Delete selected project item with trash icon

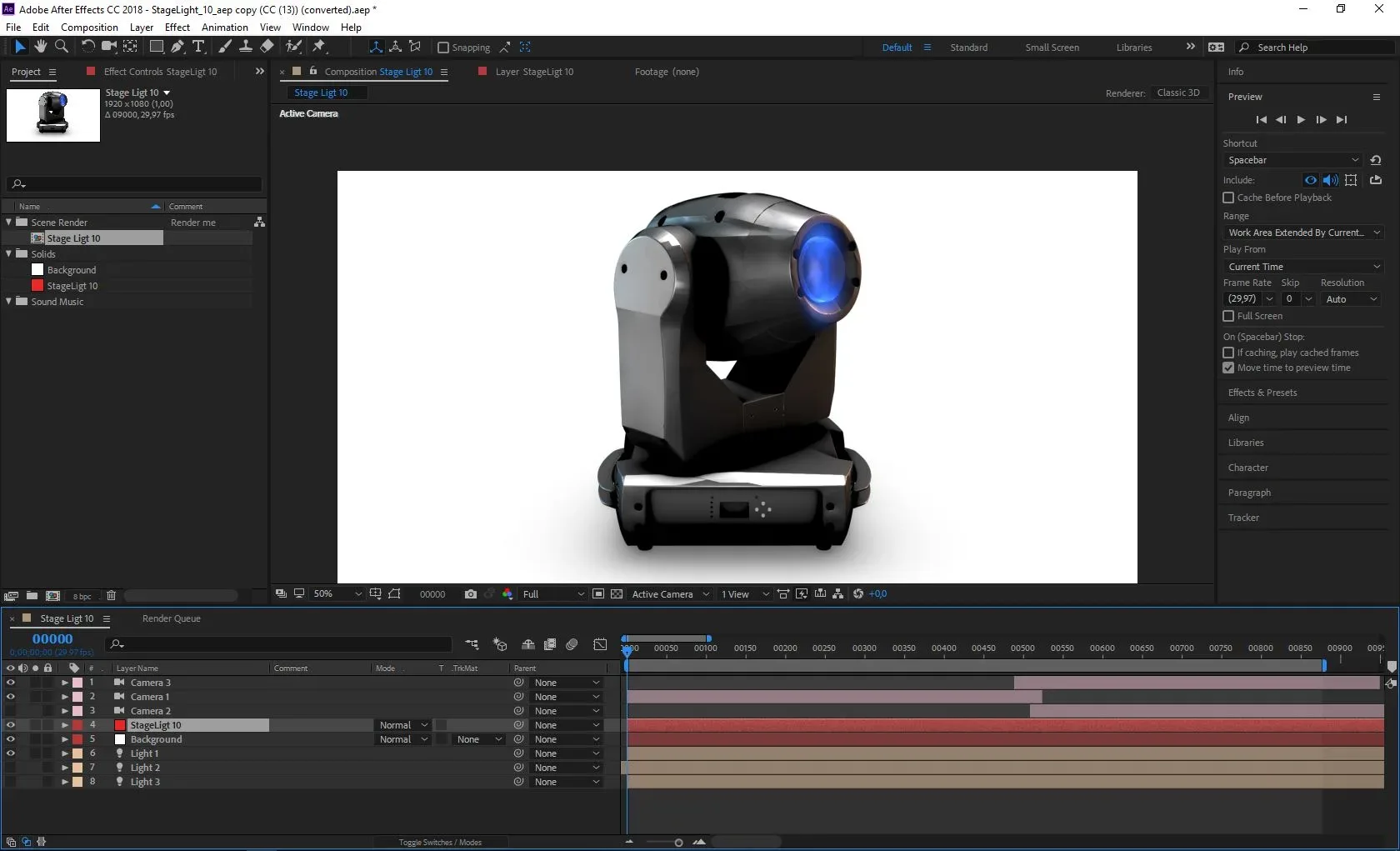[111, 596]
